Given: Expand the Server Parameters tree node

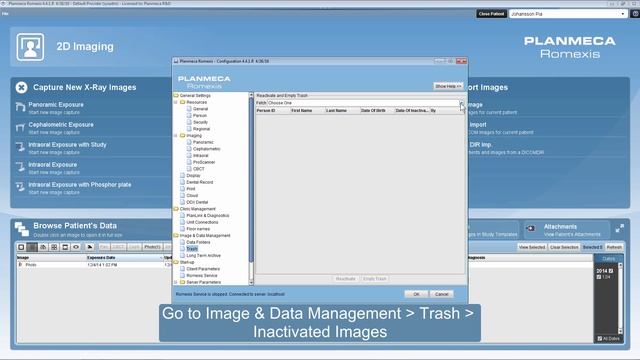Looking at the screenshot, I should pyautogui.click(x=176, y=282).
